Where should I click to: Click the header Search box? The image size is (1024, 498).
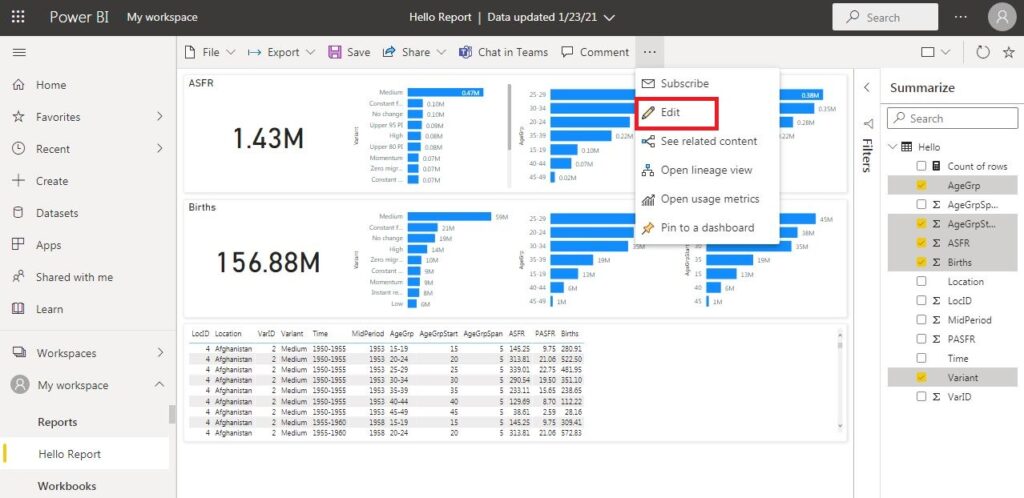tap(885, 18)
